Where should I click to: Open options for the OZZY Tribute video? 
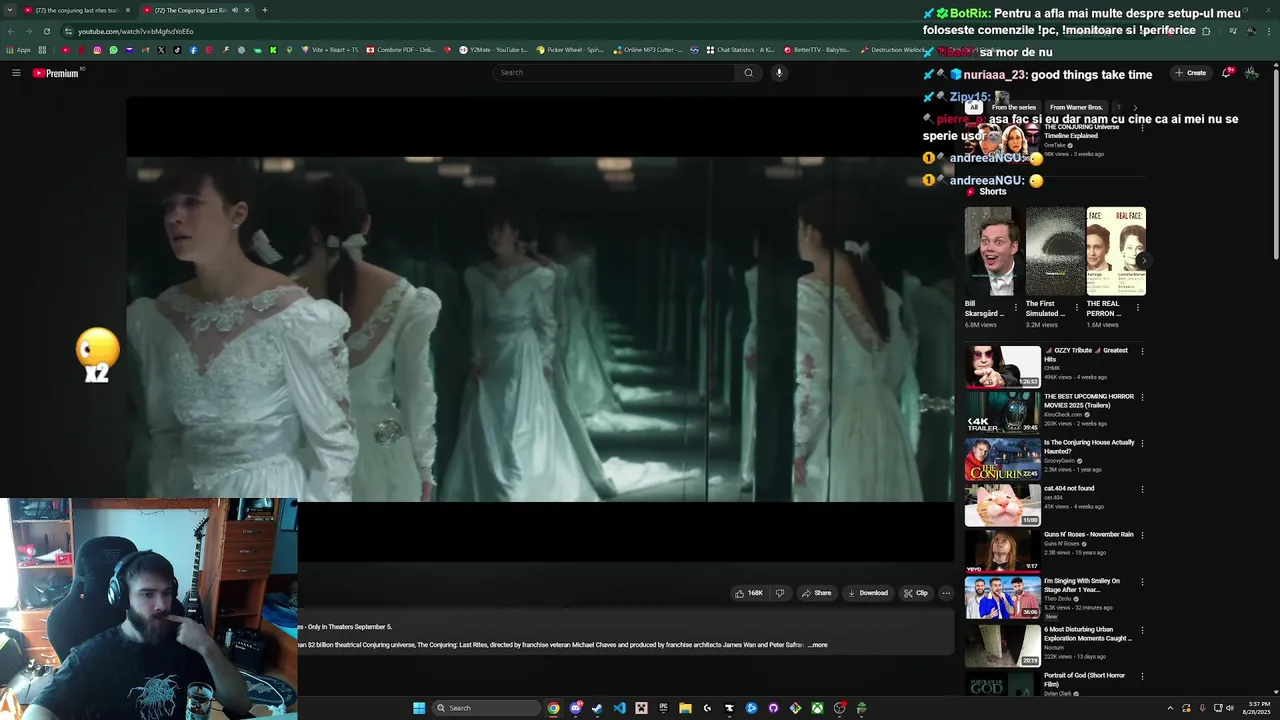tap(1142, 351)
